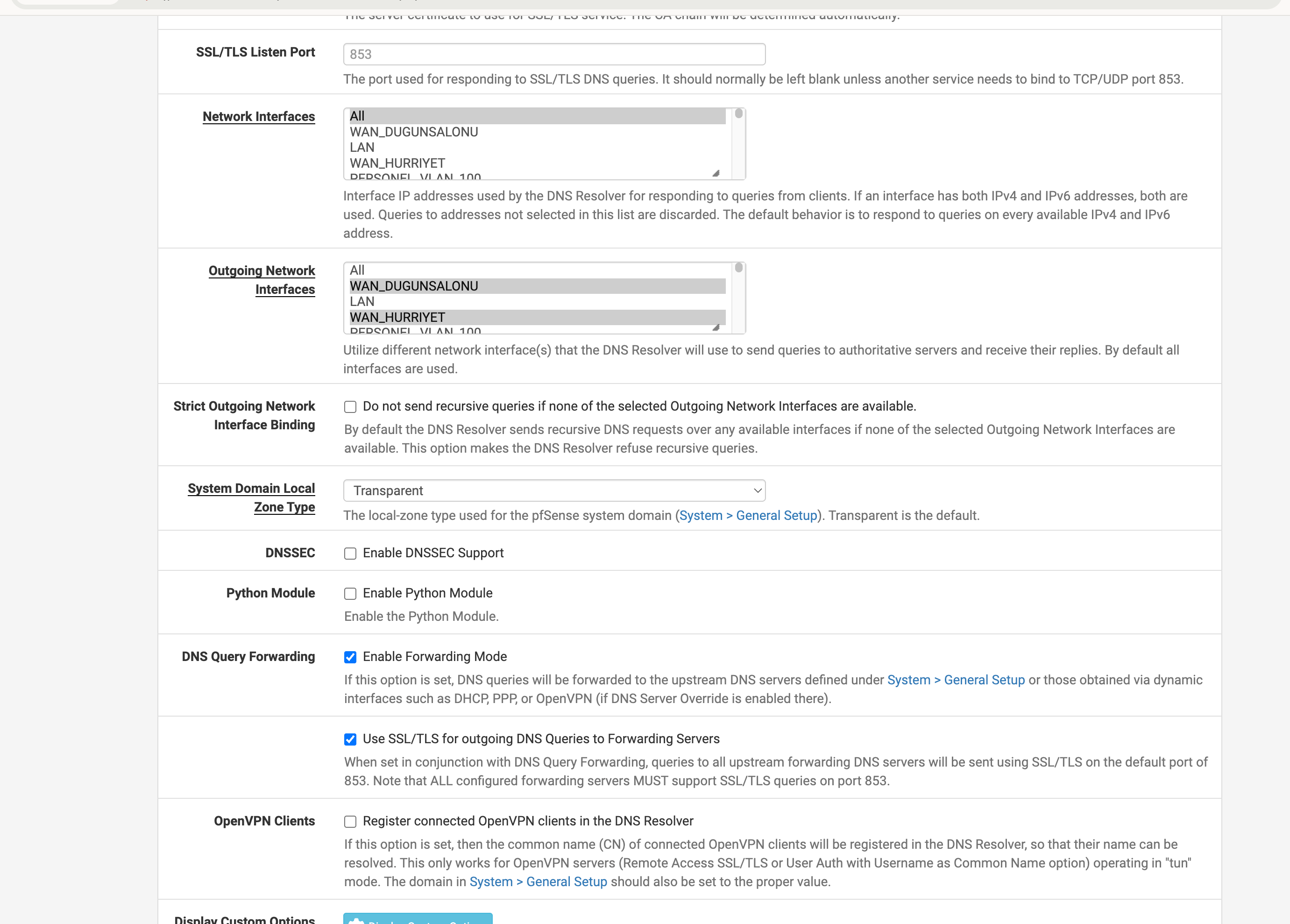Grab resize handle of Outgoing Interfaces list
The width and height of the screenshot is (1290, 924).
point(716,328)
